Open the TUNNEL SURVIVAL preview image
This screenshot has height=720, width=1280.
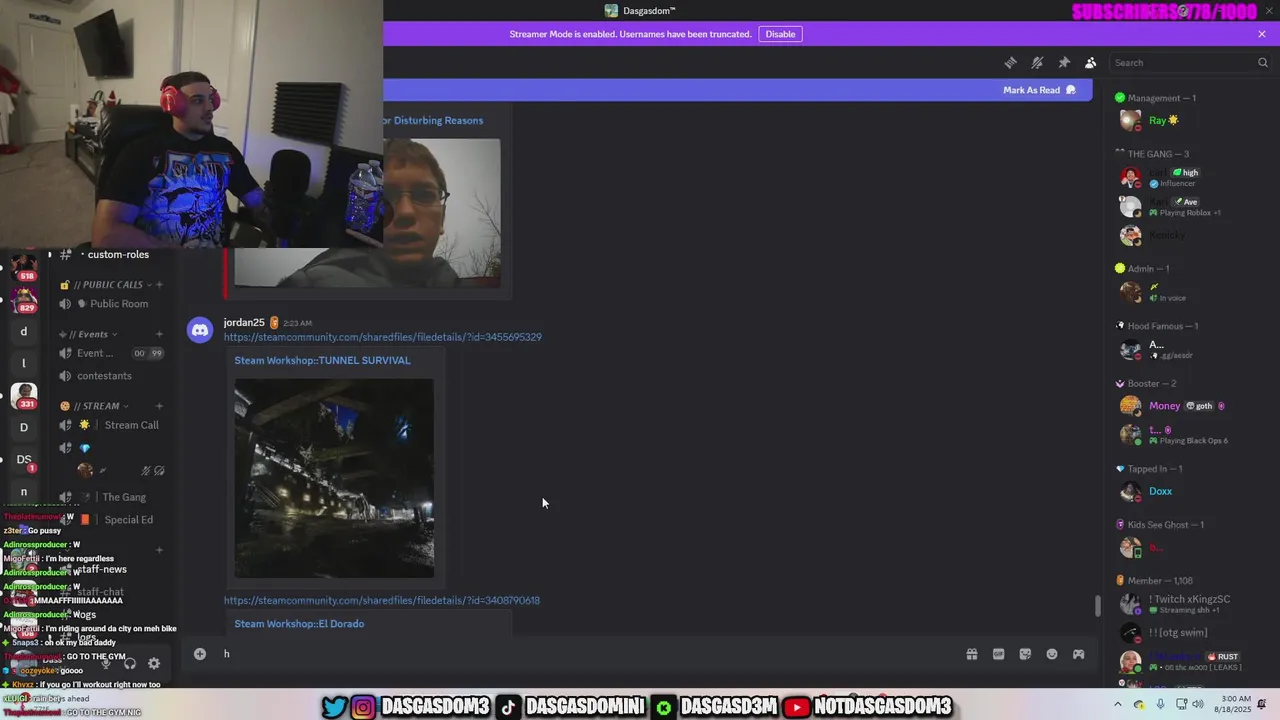tap(334, 478)
